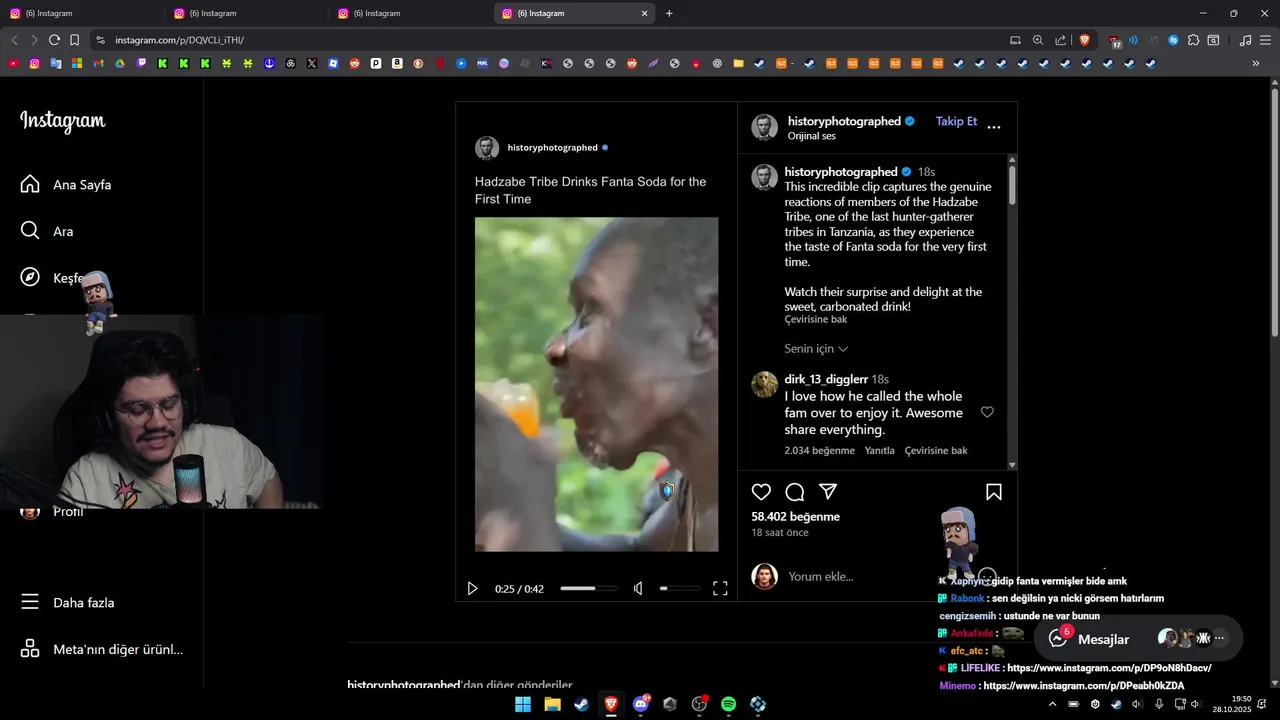Expand the bookmarks overflow chevron
Screen dimensions: 1280x720
1256,63
